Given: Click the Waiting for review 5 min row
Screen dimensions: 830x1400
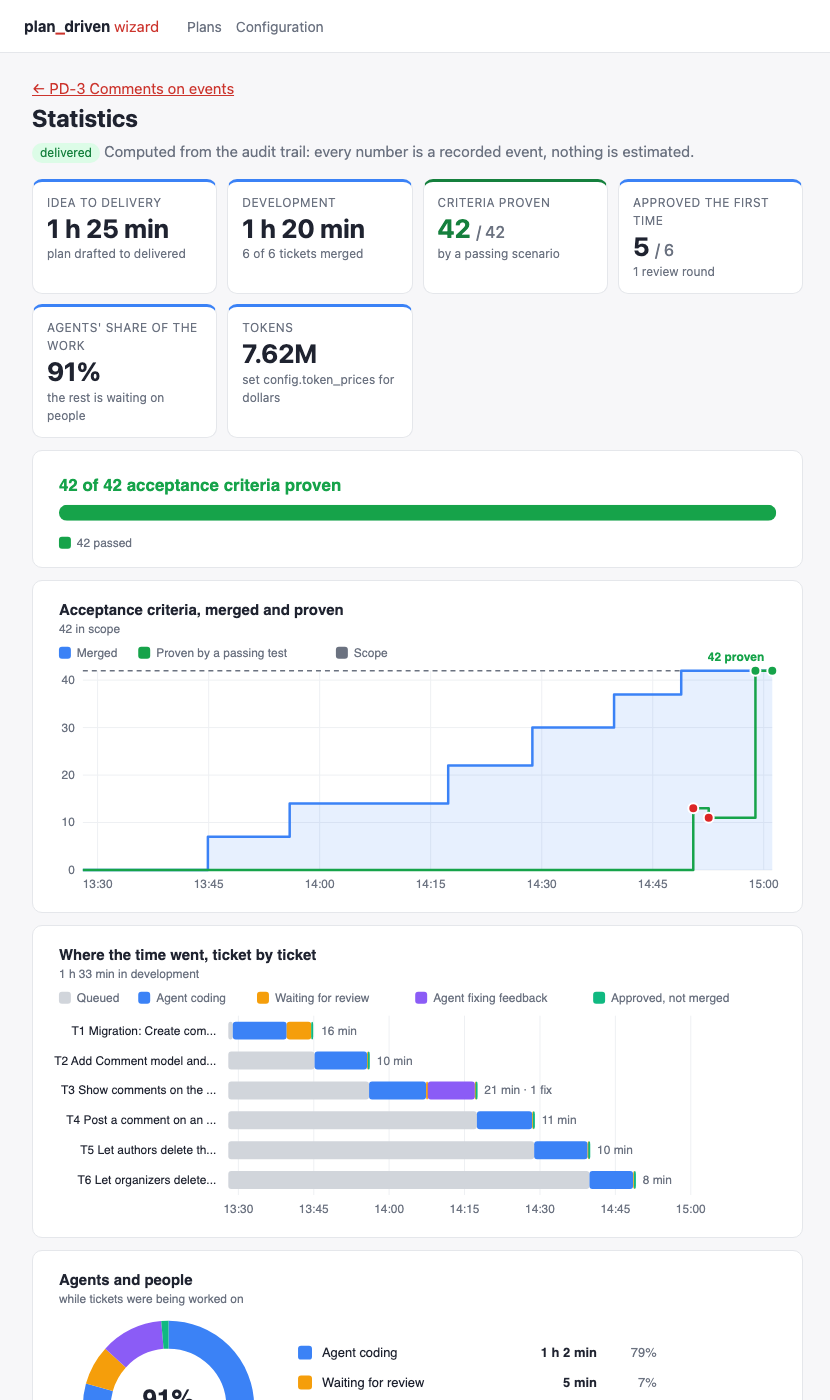Looking at the screenshot, I should point(478,1383).
